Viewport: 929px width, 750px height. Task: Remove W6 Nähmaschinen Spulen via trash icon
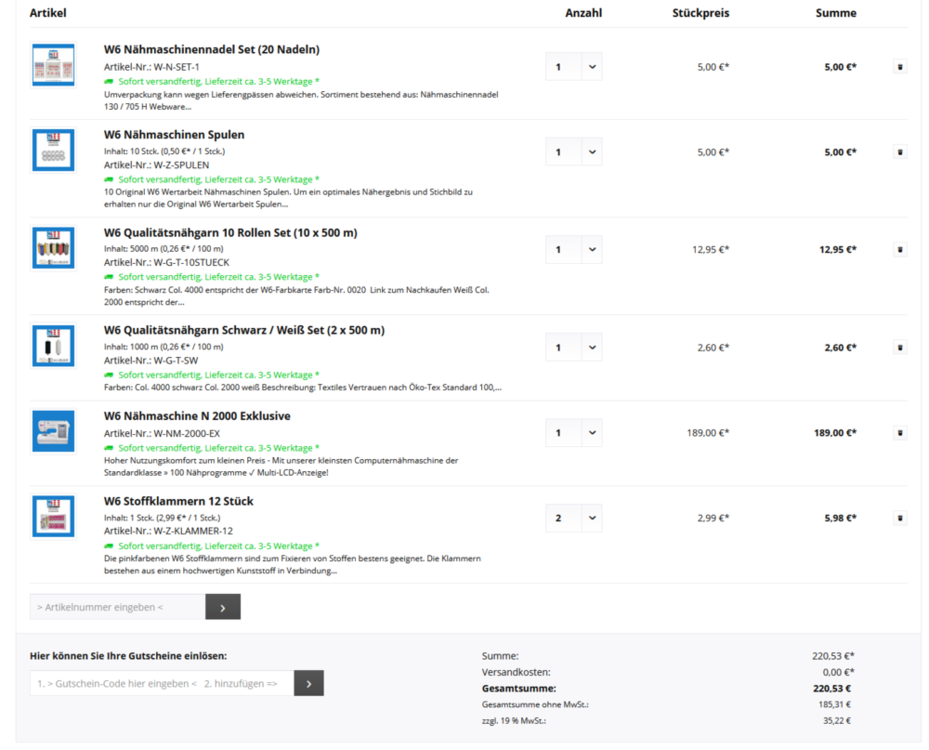pyautogui.click(x=899, y=152)
